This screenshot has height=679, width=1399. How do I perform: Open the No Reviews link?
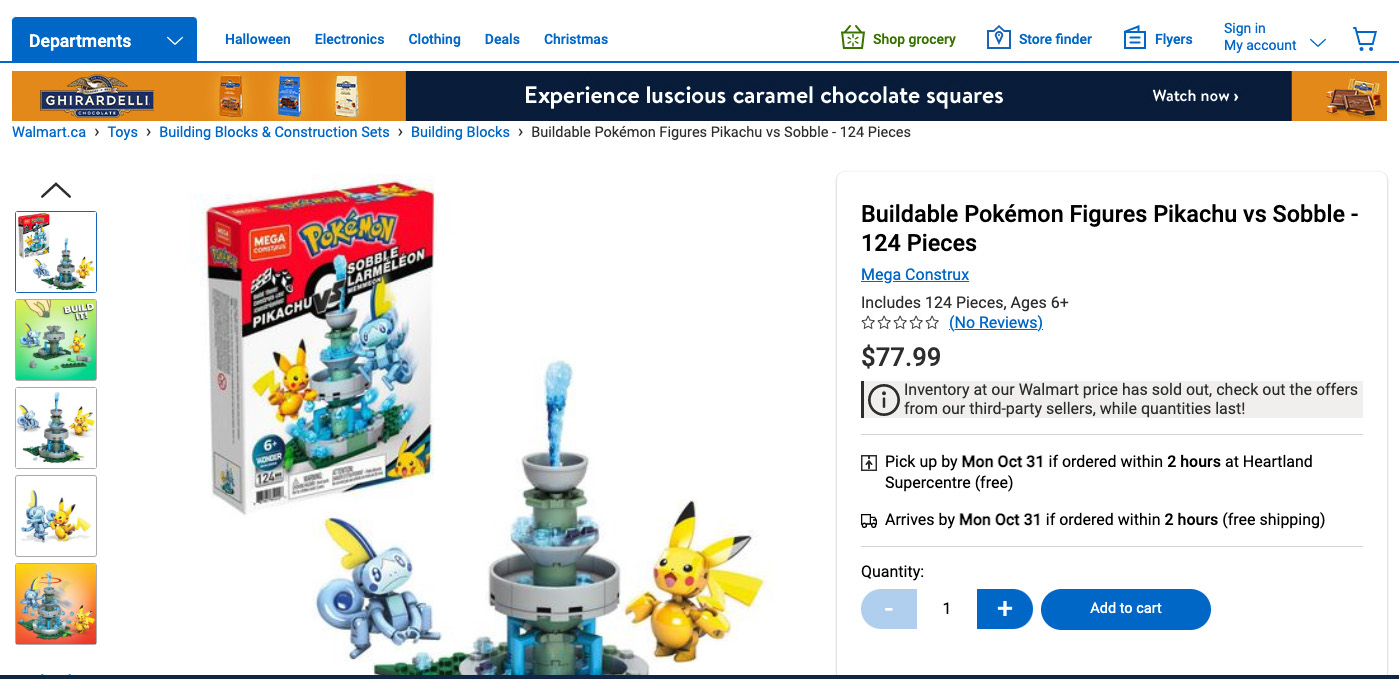[x=996, y=323]
